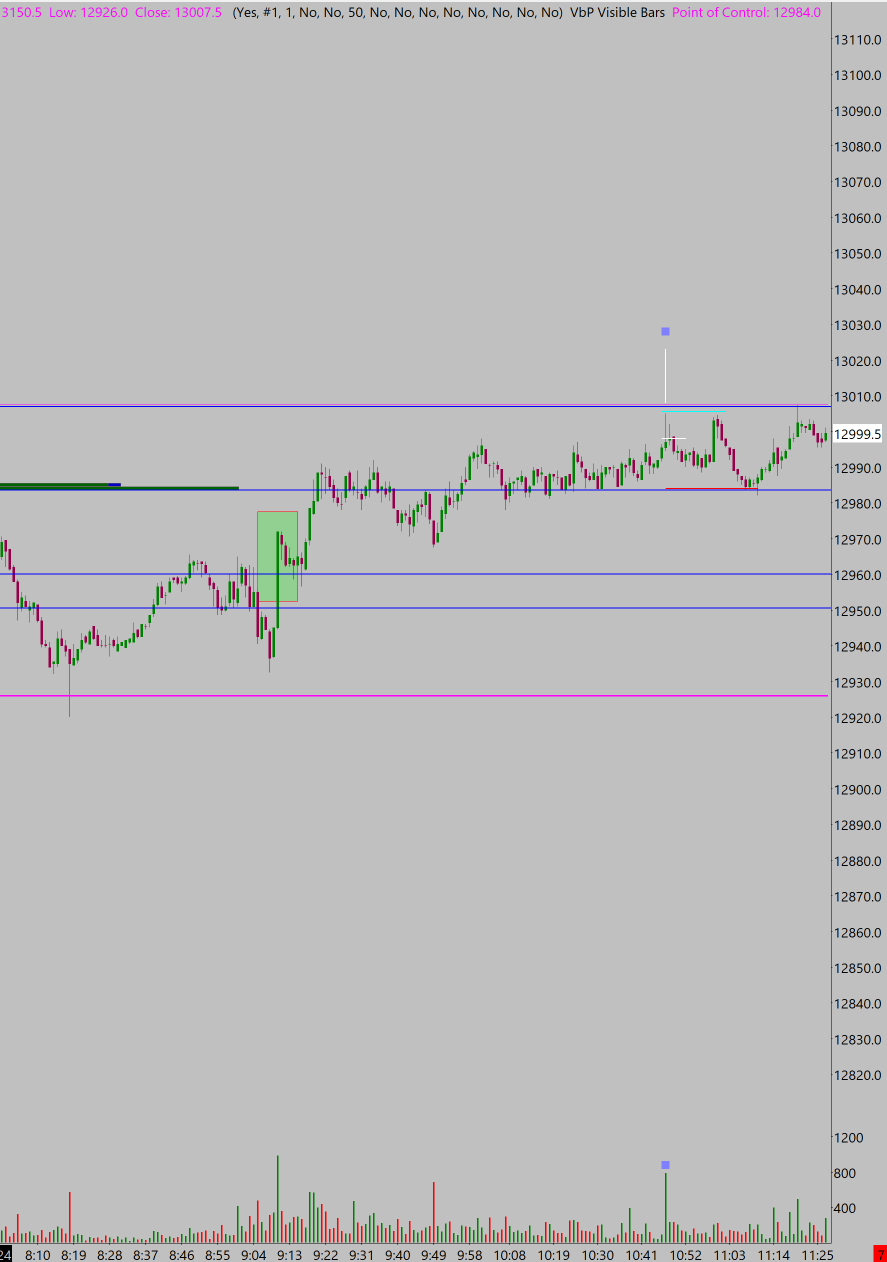Click the current price label 12999.5
This screenshot has height=1262, width=887.
point(858,434)
